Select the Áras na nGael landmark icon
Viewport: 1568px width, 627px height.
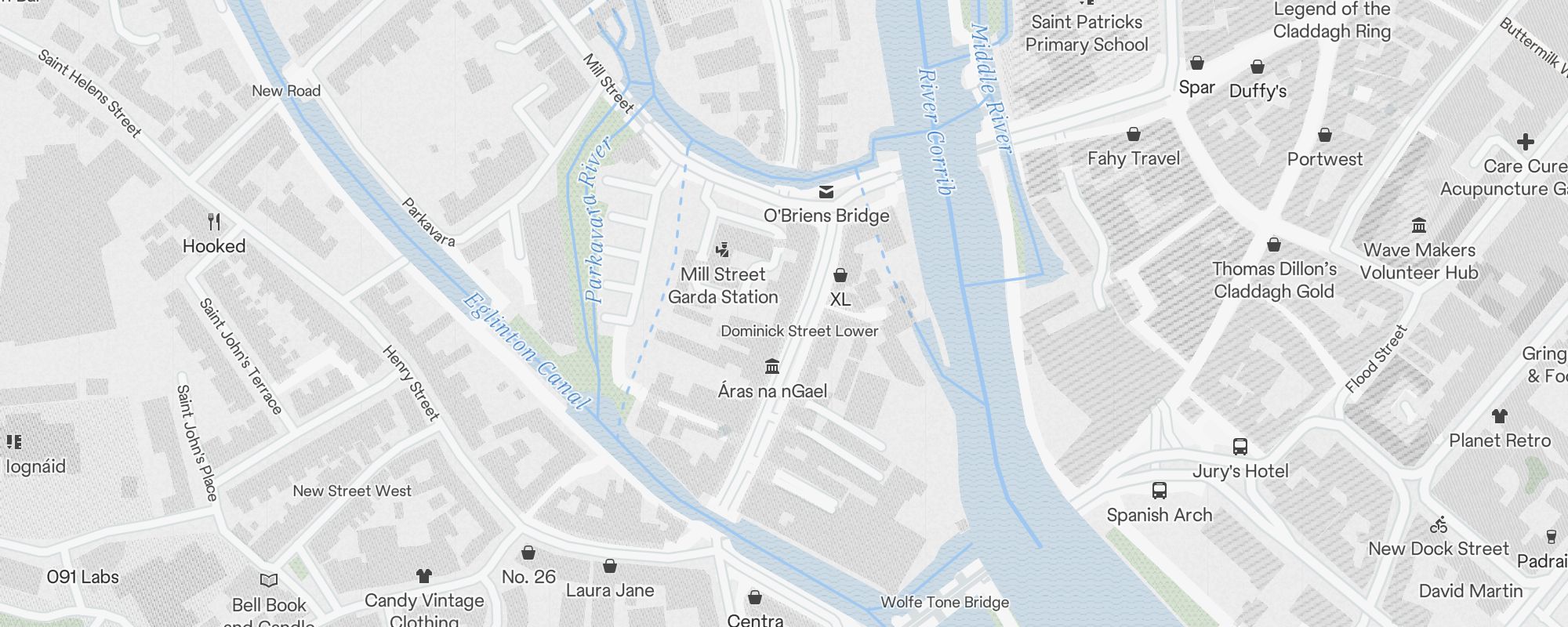[772, 366]
